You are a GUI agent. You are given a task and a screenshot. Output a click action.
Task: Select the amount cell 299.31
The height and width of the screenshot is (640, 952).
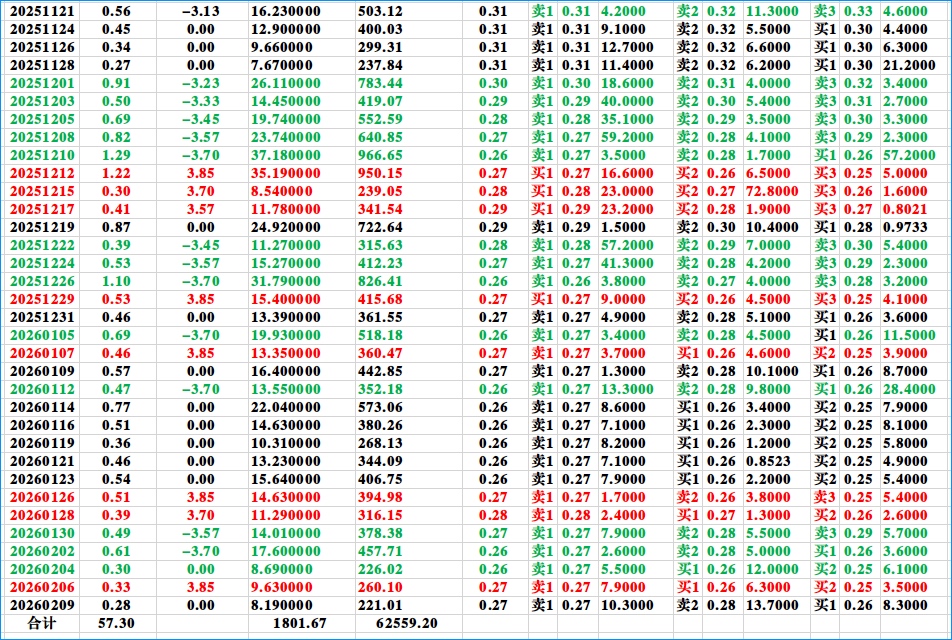point(380,47)
